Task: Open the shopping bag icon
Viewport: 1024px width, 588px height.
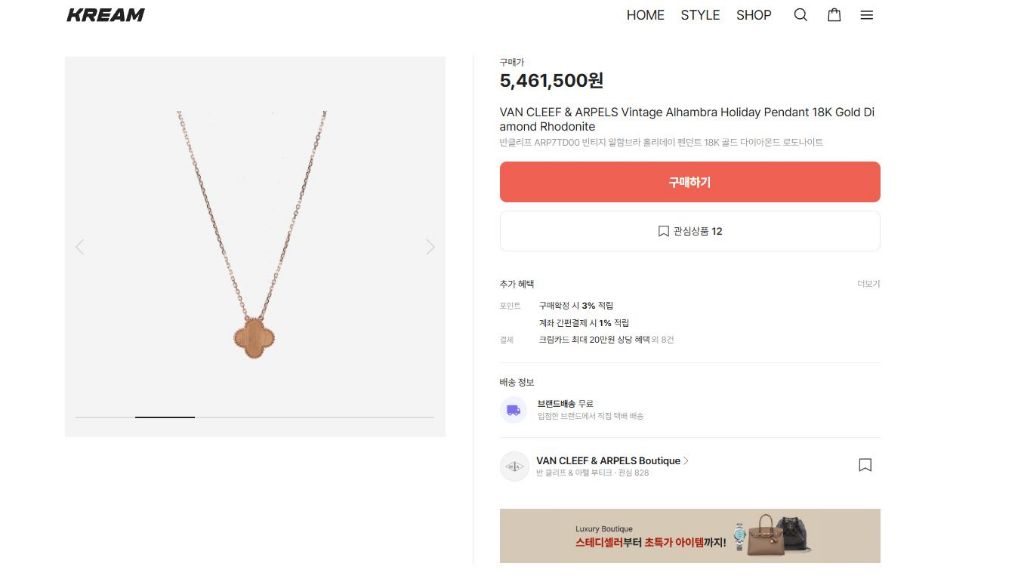Action: pos(834,15)
